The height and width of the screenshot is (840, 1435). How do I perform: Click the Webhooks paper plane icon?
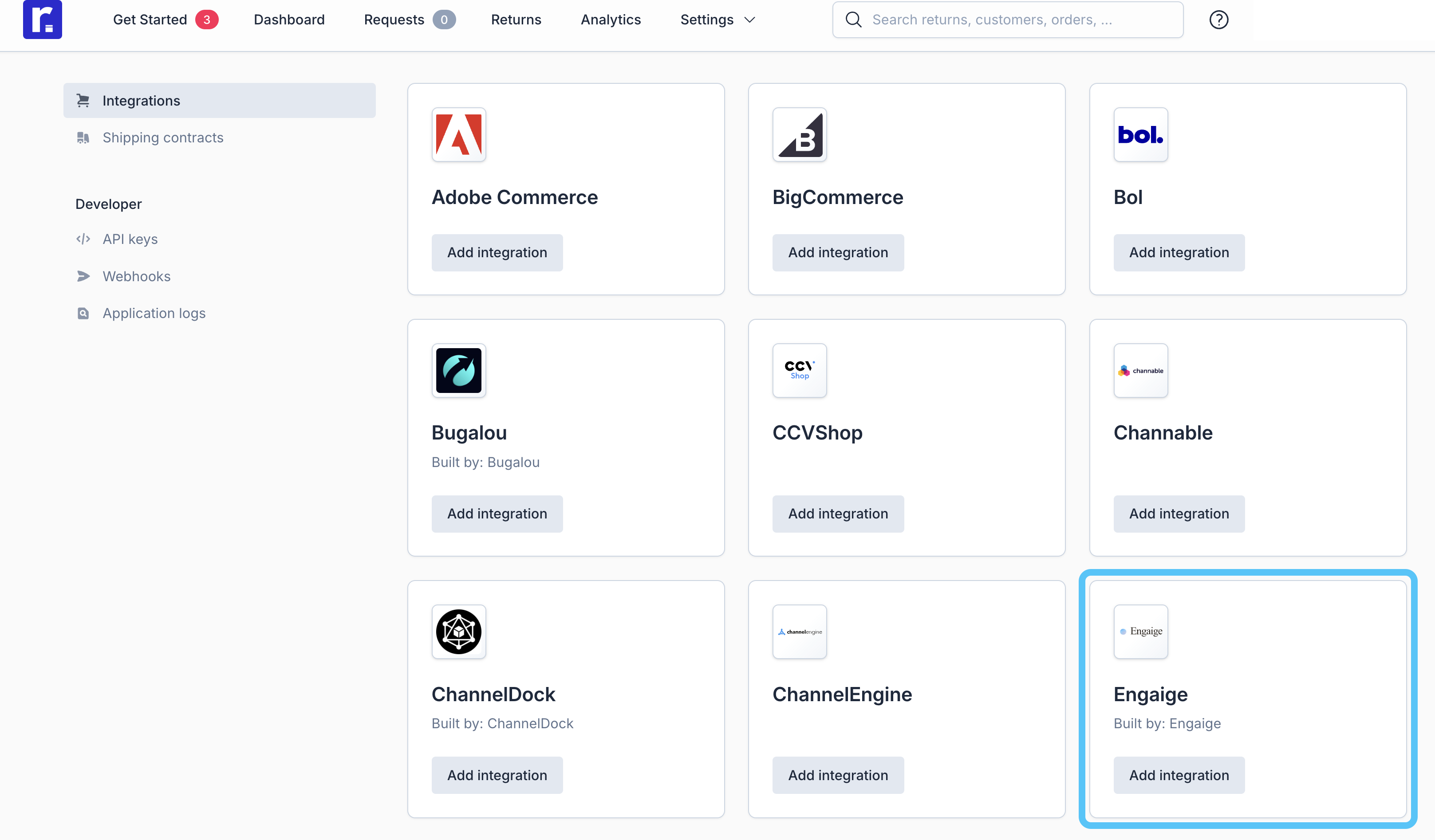83,276
